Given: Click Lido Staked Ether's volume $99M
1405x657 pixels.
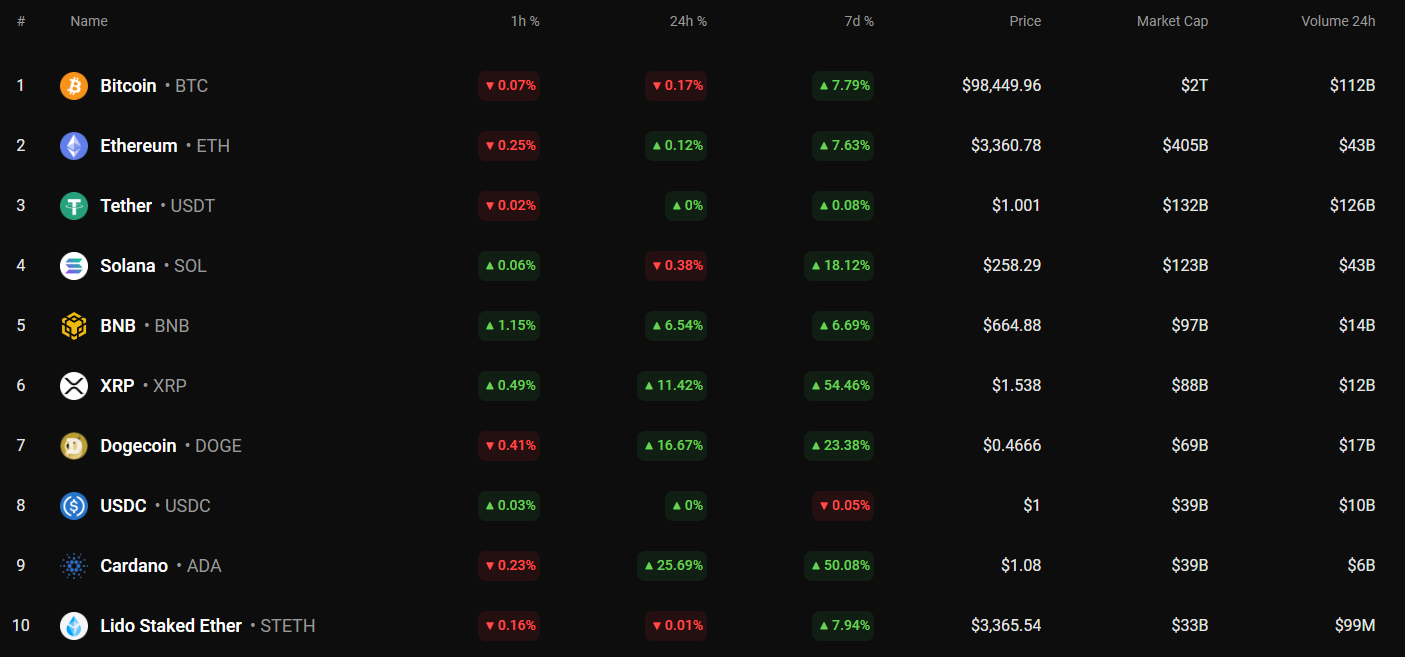Looking at the screenshot, I should click(1355, 626).
